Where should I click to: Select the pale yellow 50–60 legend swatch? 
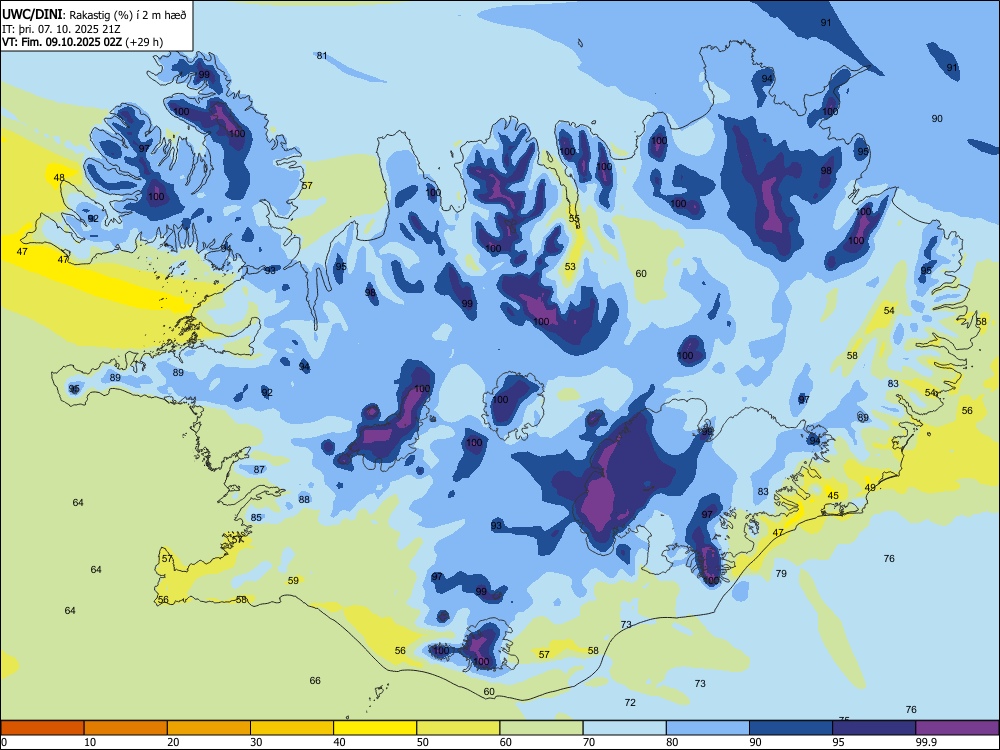click(x=458, y=728)
